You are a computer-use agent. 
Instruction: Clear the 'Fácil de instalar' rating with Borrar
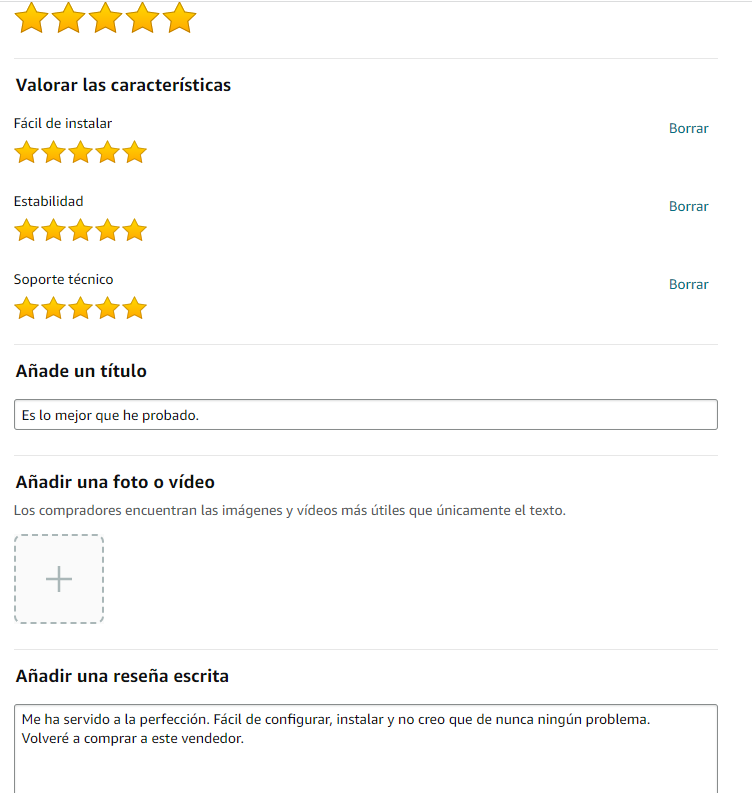click(688, 128)
